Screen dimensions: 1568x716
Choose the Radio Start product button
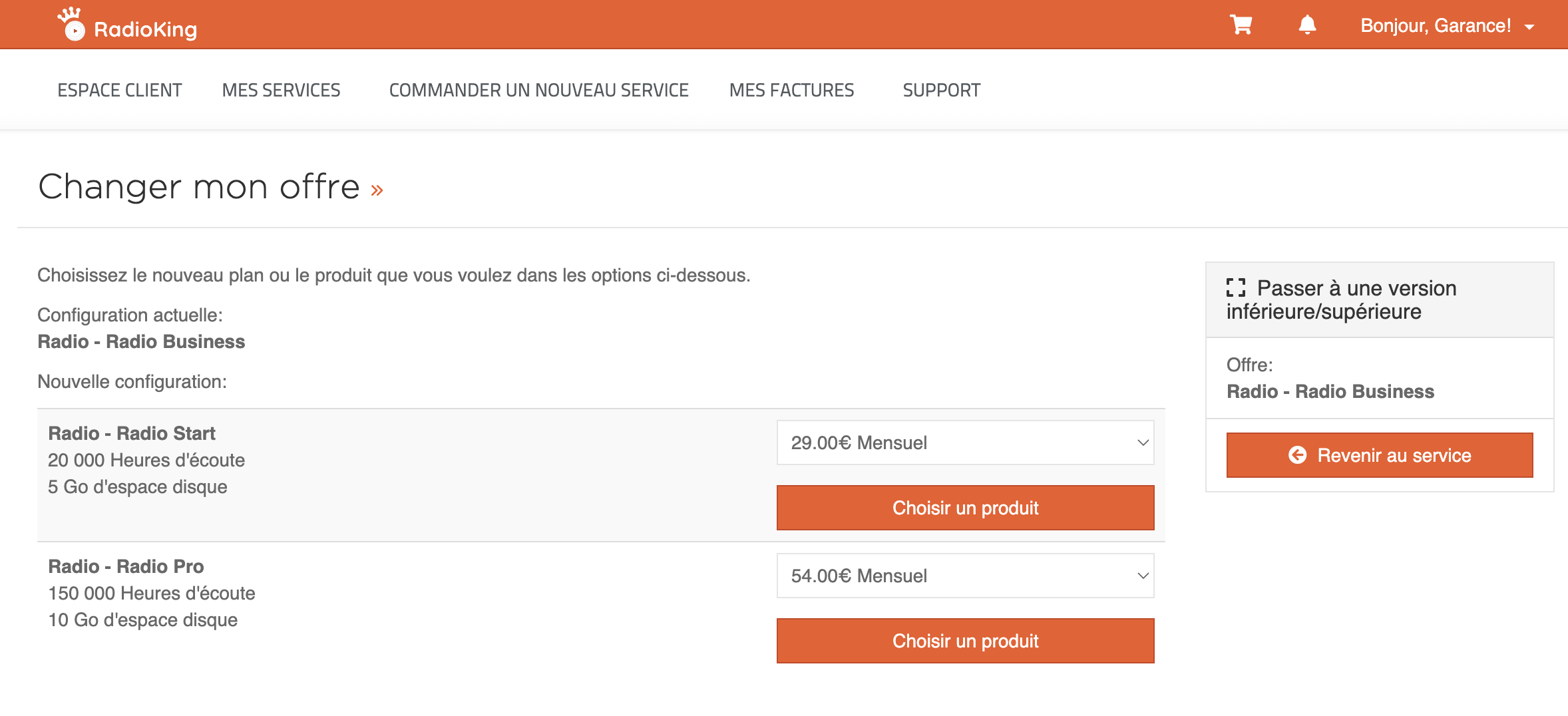(x=965, y=508)
